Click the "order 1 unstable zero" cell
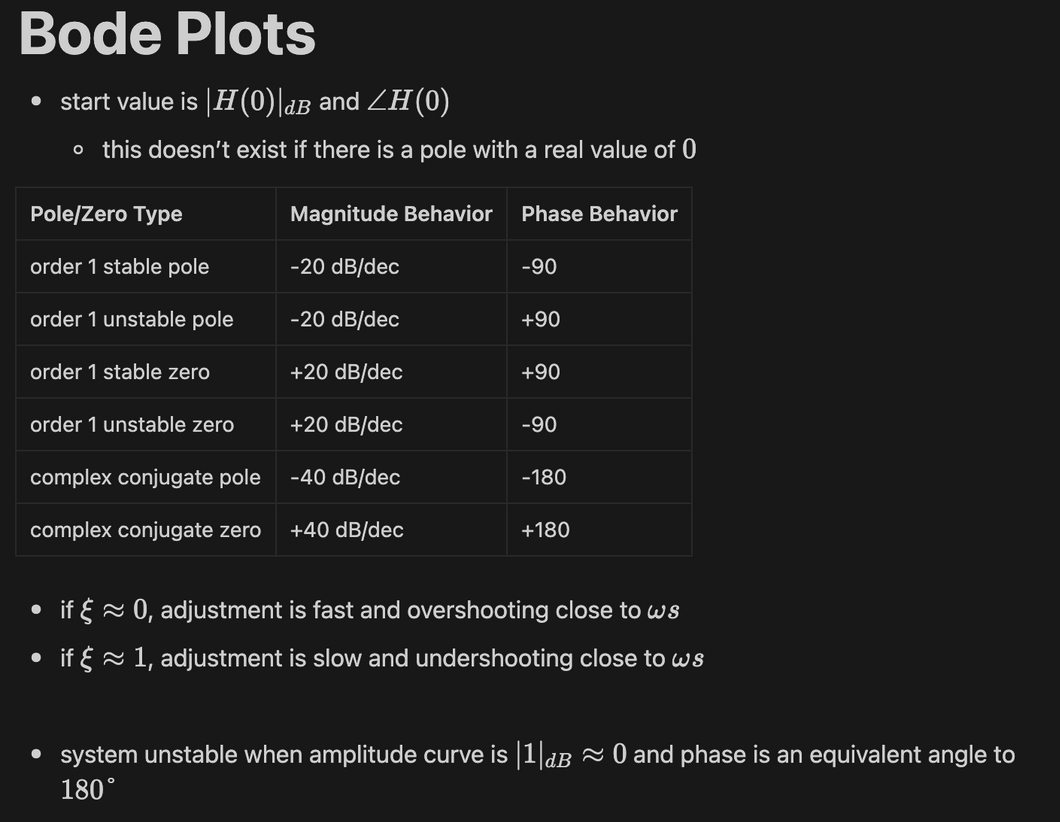1060x822 pixels. tap(132, 425)
